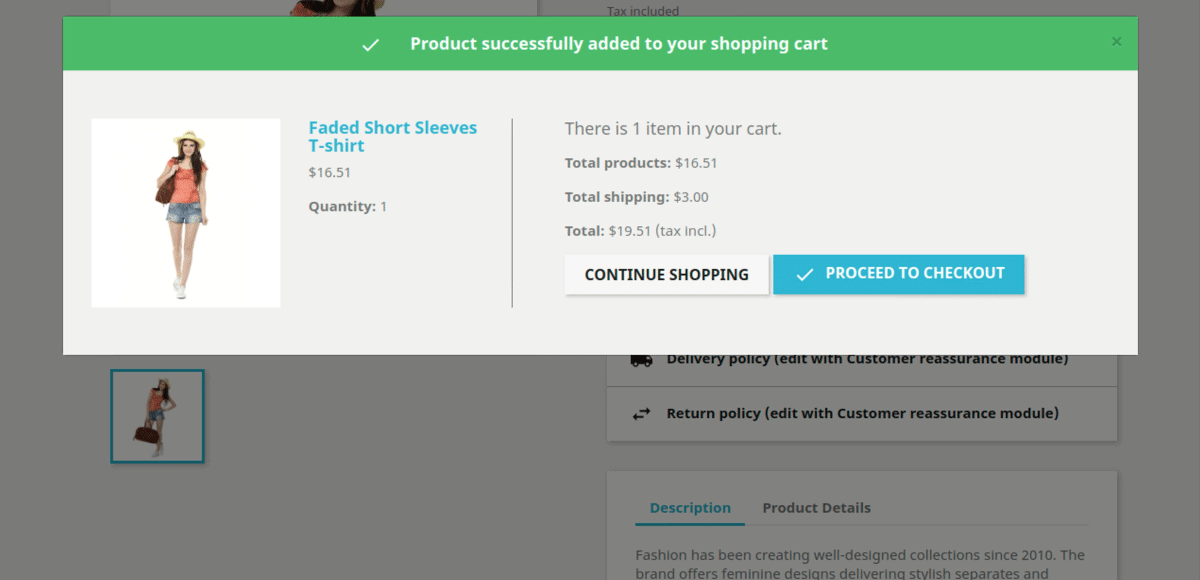This screenshot has height=580, width=1200.
Task: Click the return policy arrows icon
Action: pyautogui.click(x=642, y=413)
